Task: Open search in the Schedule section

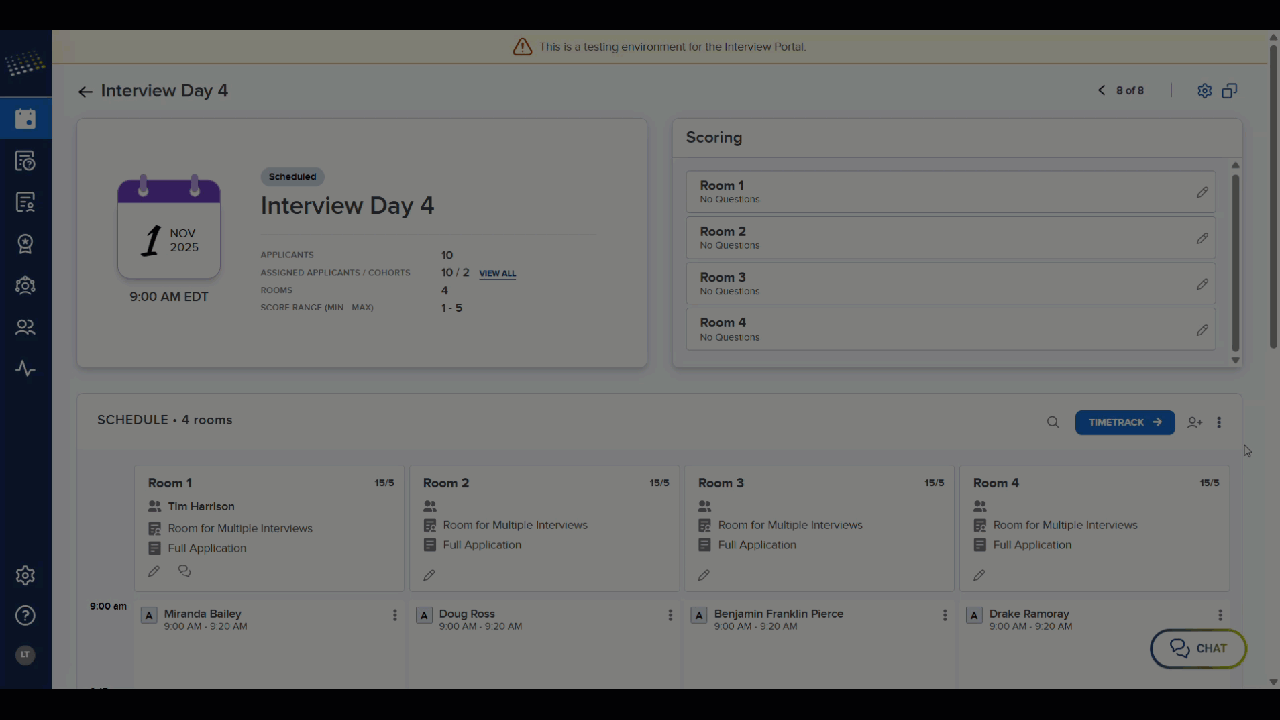Action: pyautogui.click(x=1052, y=422)
